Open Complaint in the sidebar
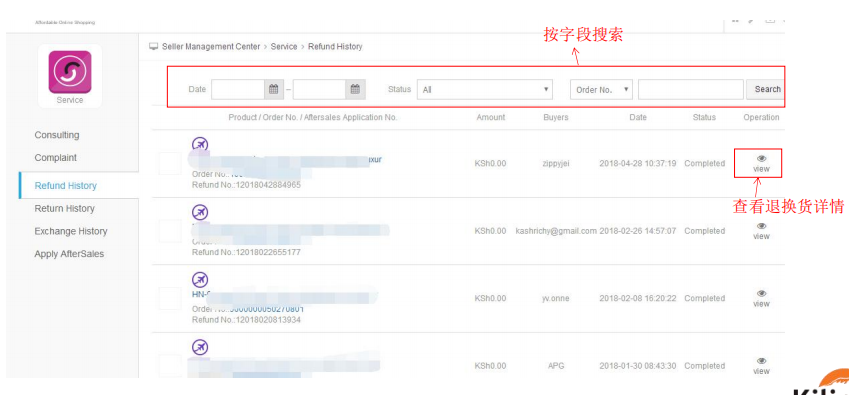The image size is (849, 395). coord(56,157)
